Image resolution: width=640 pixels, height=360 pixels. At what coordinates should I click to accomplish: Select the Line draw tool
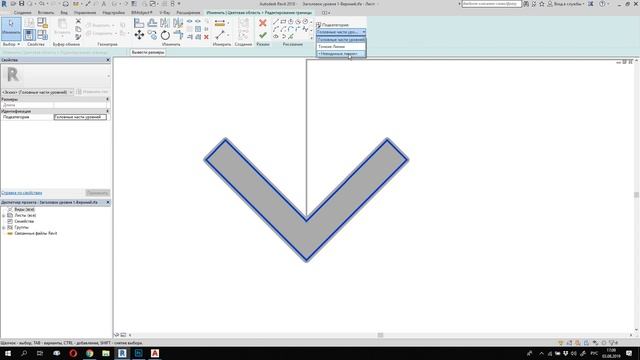276,22
